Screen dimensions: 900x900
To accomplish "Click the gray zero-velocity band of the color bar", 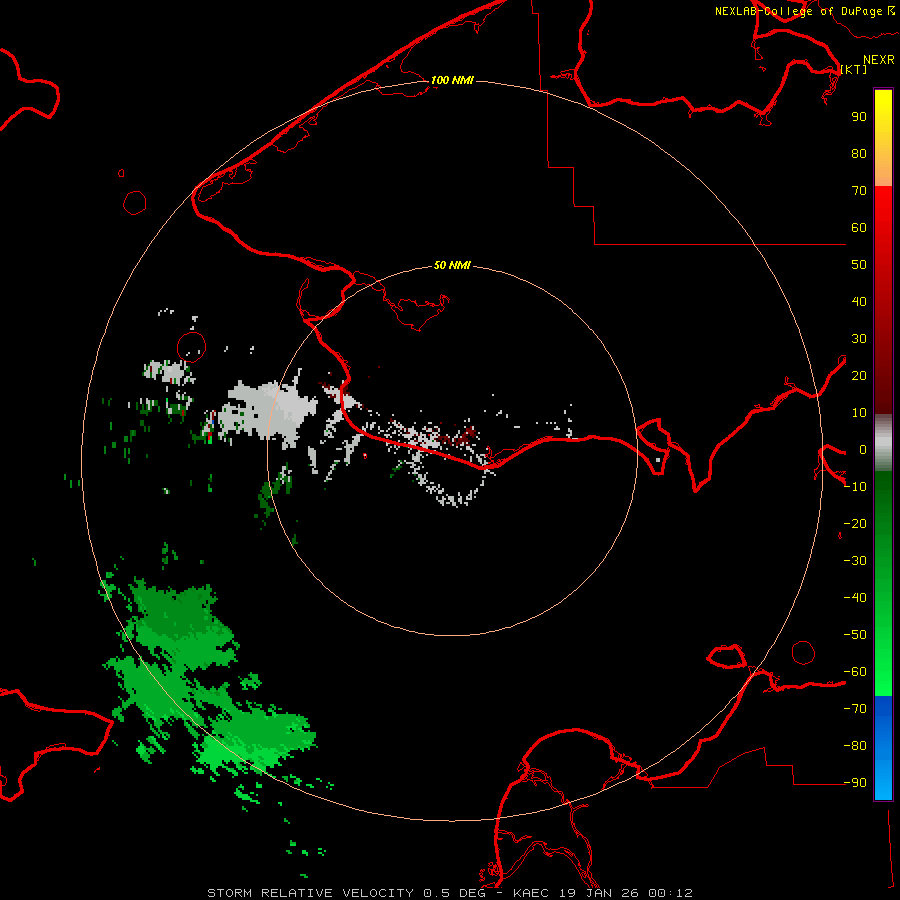I will (x=883, y=443).
